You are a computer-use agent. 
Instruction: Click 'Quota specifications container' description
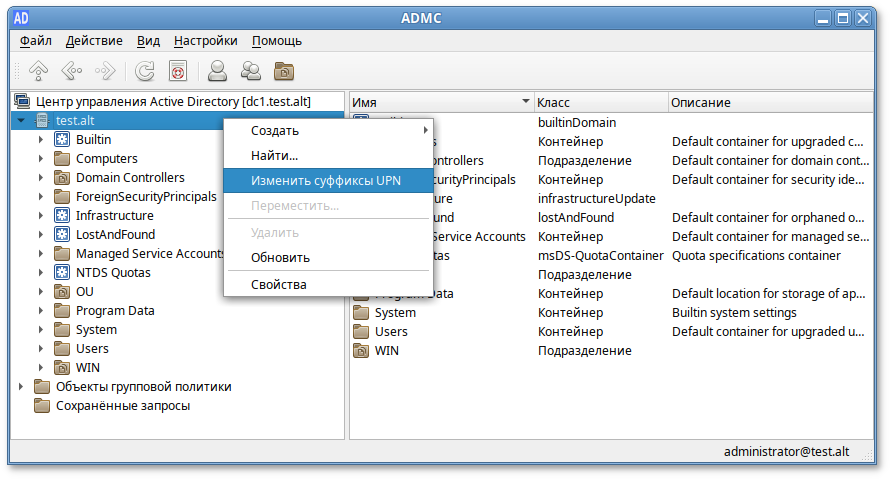756,256
